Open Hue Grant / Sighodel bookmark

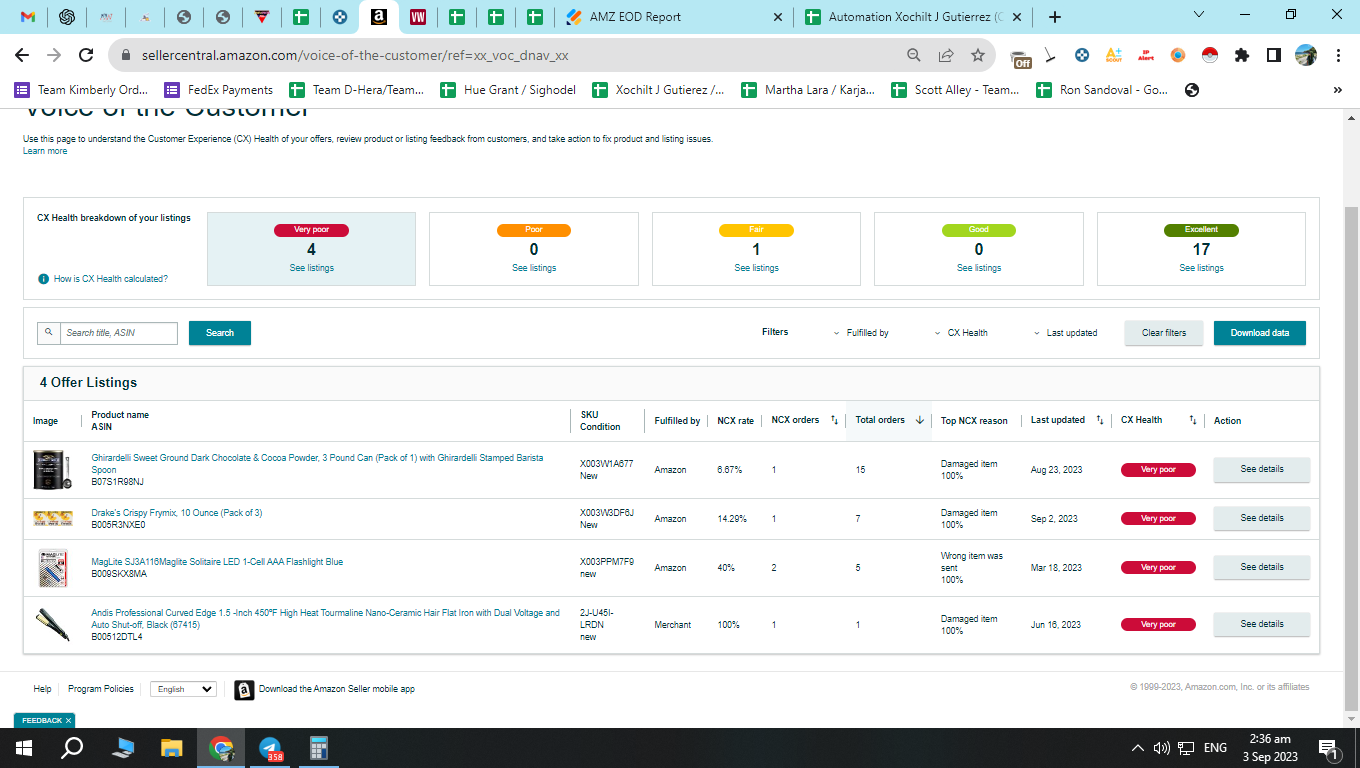coord(508,90)
